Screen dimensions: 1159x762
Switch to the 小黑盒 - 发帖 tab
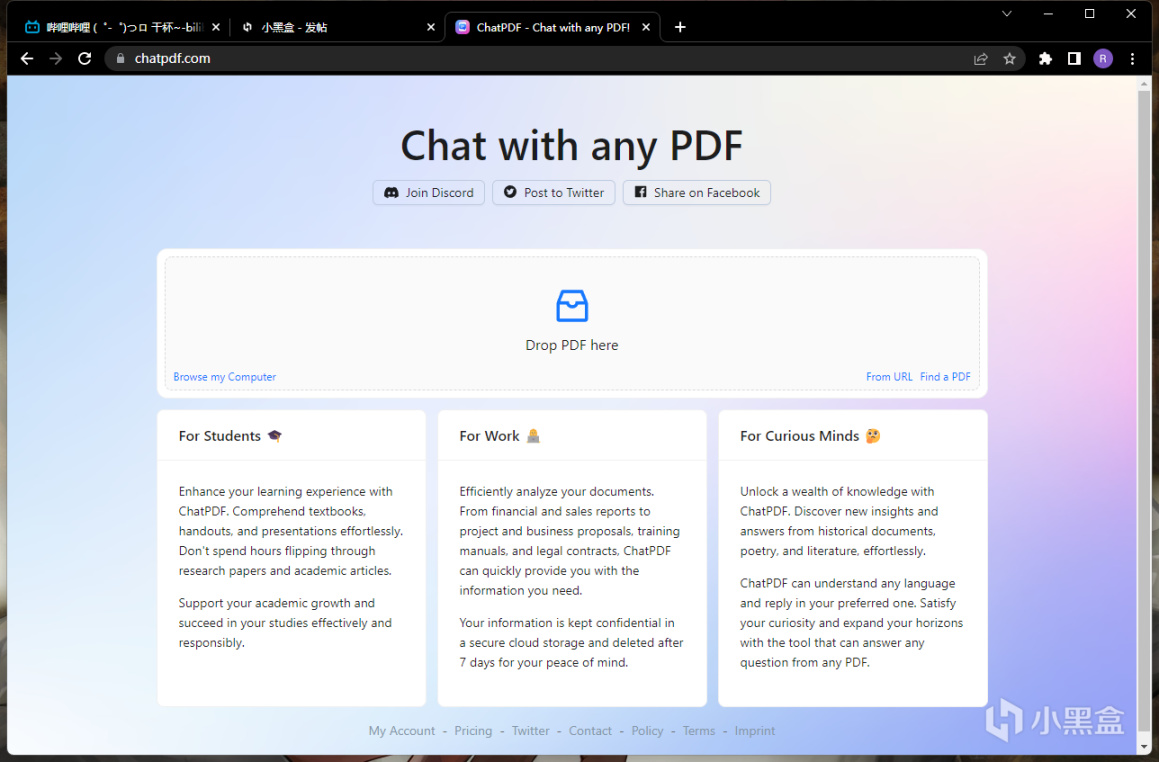coord(336,27)
